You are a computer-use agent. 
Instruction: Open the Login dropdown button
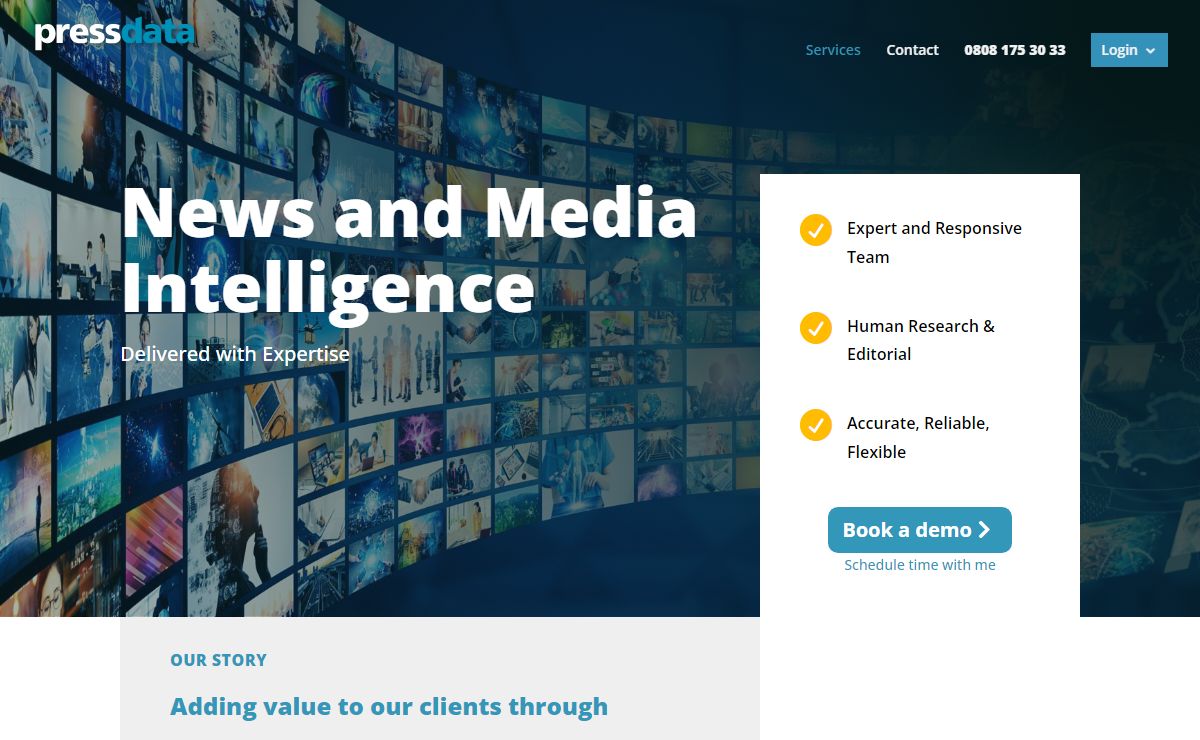coord(1119,50)
